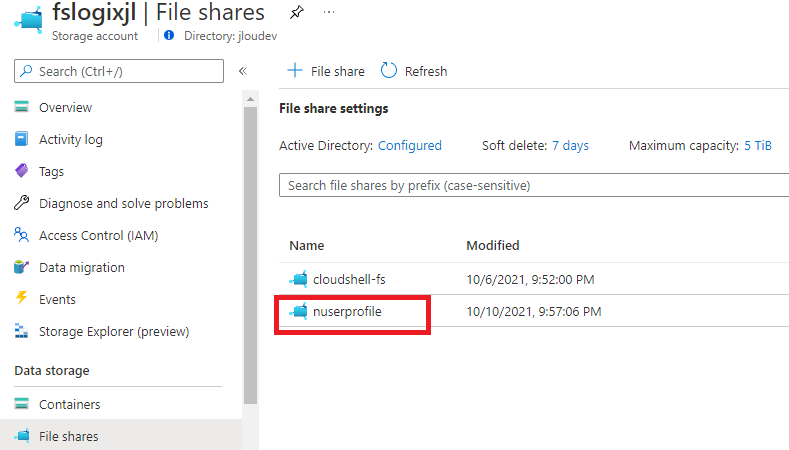Open Events page
The height and width of the screenshot is (450, 789).
[x=57, y=299]
